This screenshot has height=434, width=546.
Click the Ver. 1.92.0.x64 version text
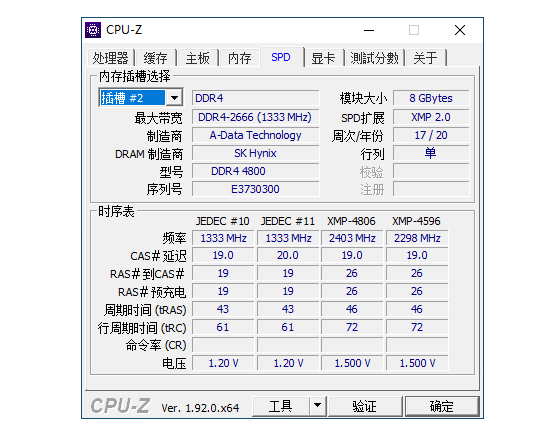click(200, 408)
